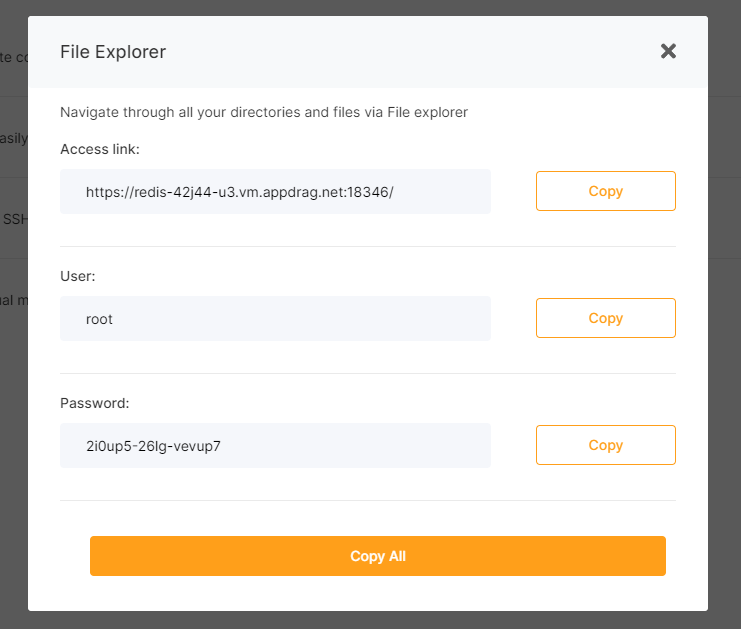Click the access link URL field
Viewport: 741px width, 629px height.
(275, 192)
